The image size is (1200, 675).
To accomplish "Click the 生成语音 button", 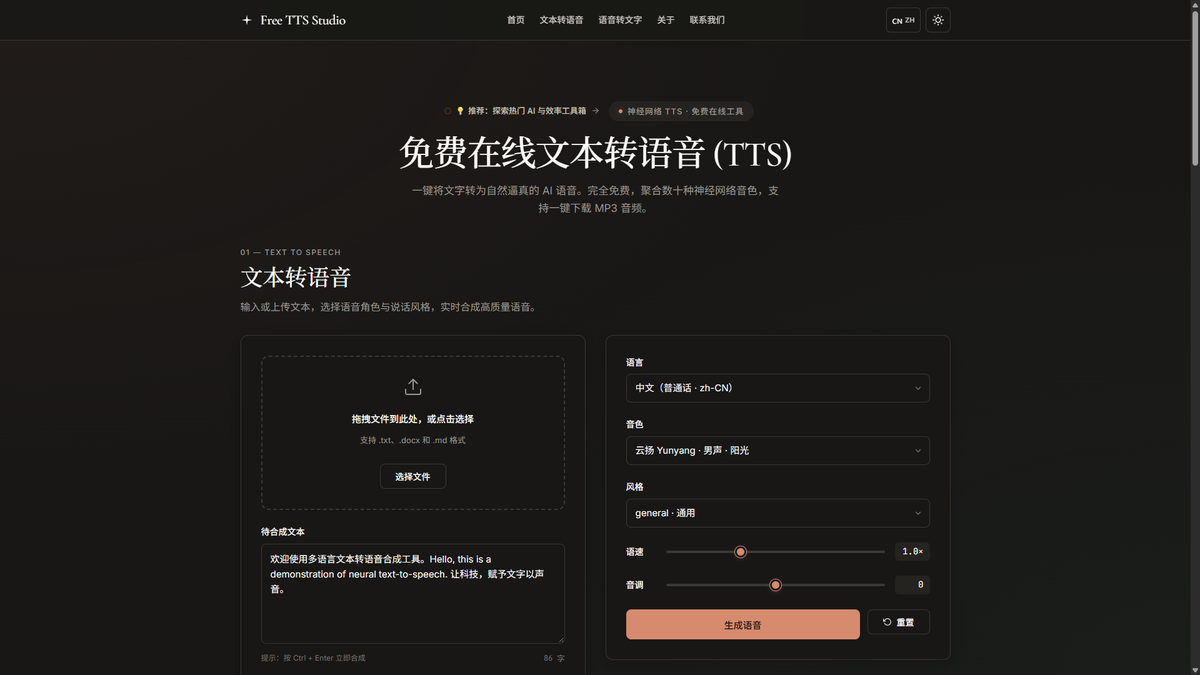I will (x=743, y=624).
